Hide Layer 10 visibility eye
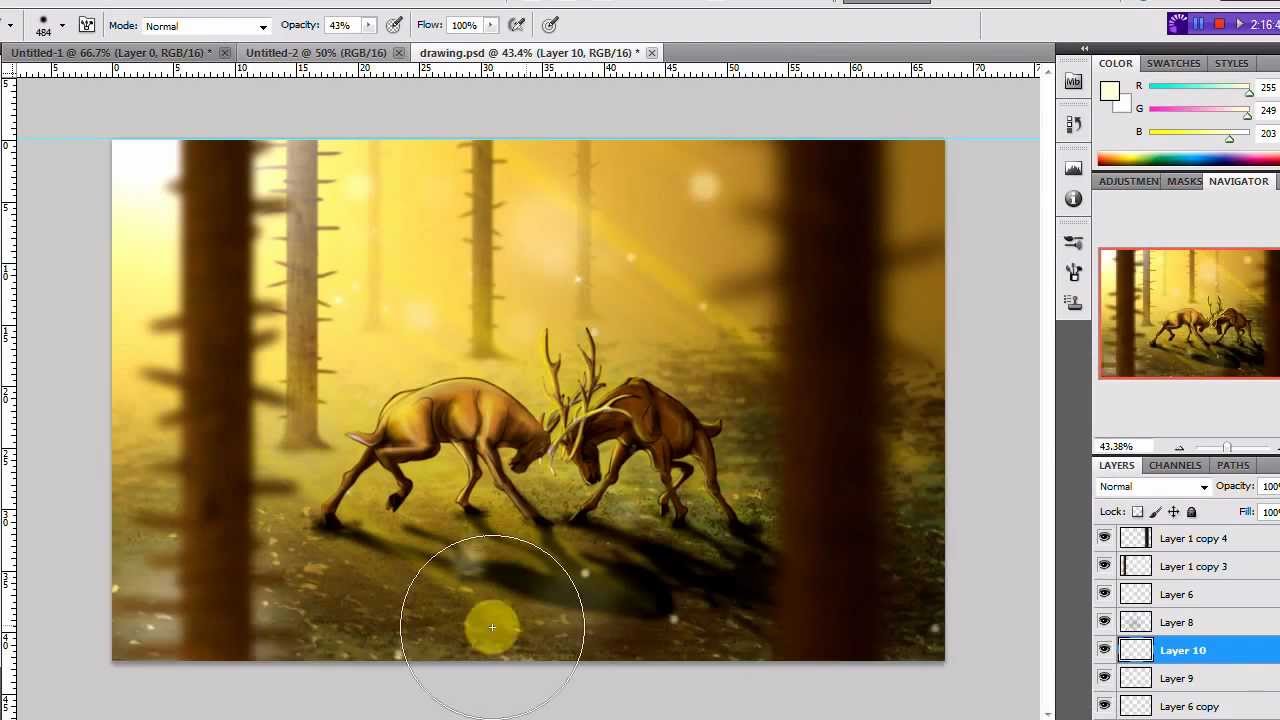 tap(1104, 650)
